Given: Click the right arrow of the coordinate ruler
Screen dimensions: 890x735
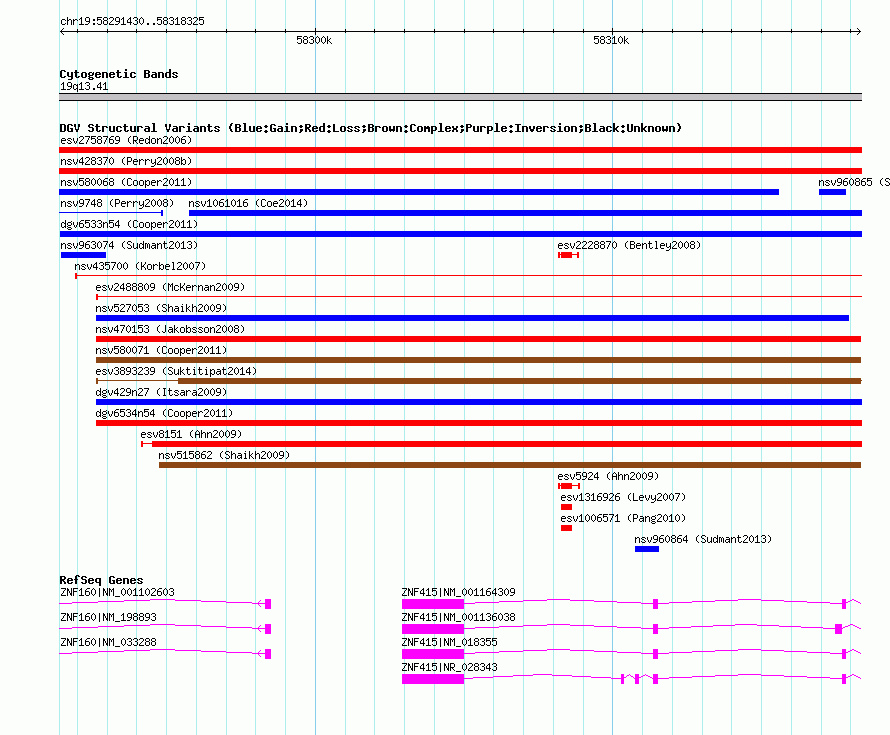Looking at the screenshot, I should coord(858,31).
